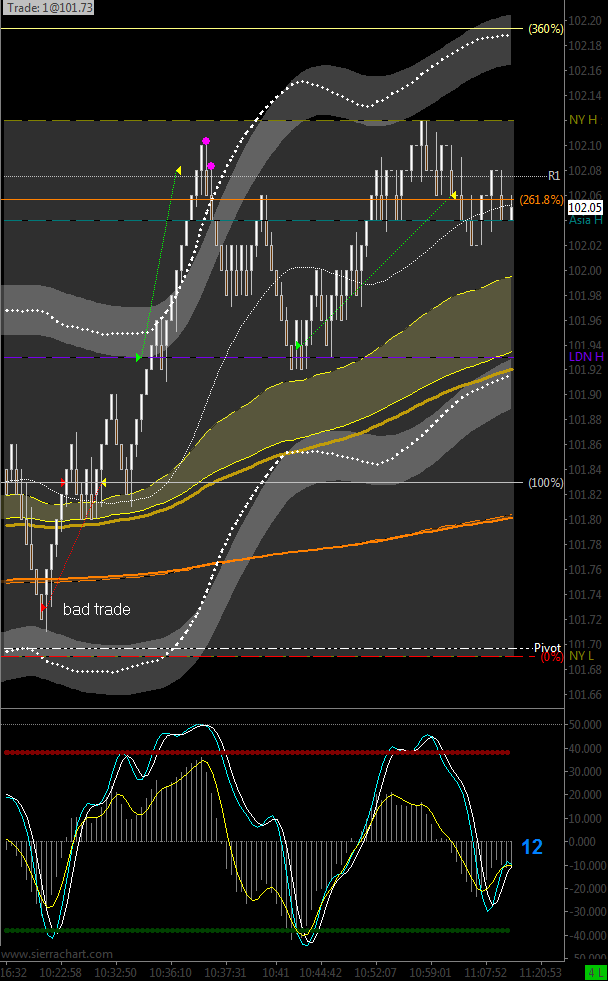Click the 10:36:10 time axis label
Image resolution: width=608 pixels, height=981 pixels.
click(171, 973)
